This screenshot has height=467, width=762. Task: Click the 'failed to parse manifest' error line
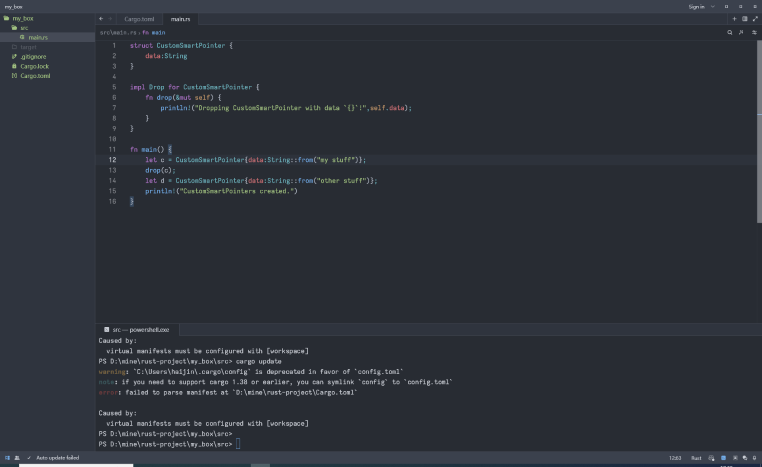227,393
